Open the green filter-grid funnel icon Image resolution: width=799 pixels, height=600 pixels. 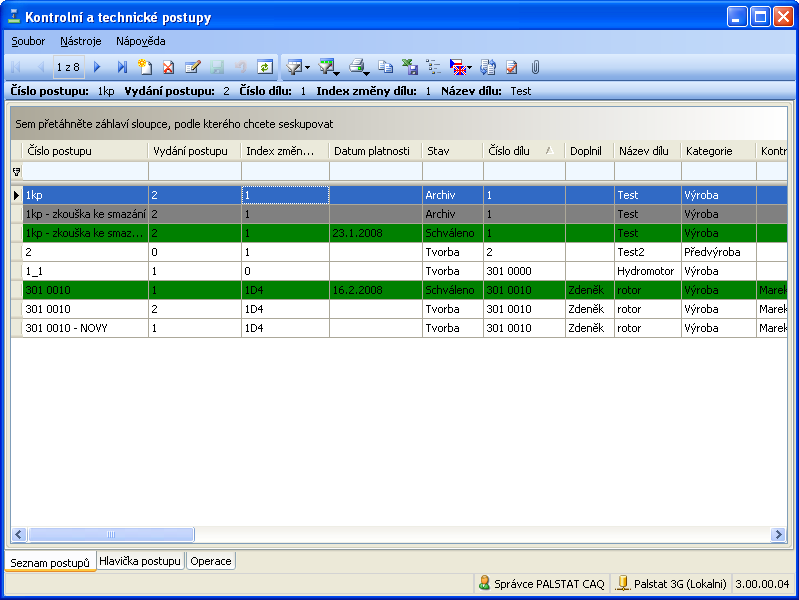(327, 67)
